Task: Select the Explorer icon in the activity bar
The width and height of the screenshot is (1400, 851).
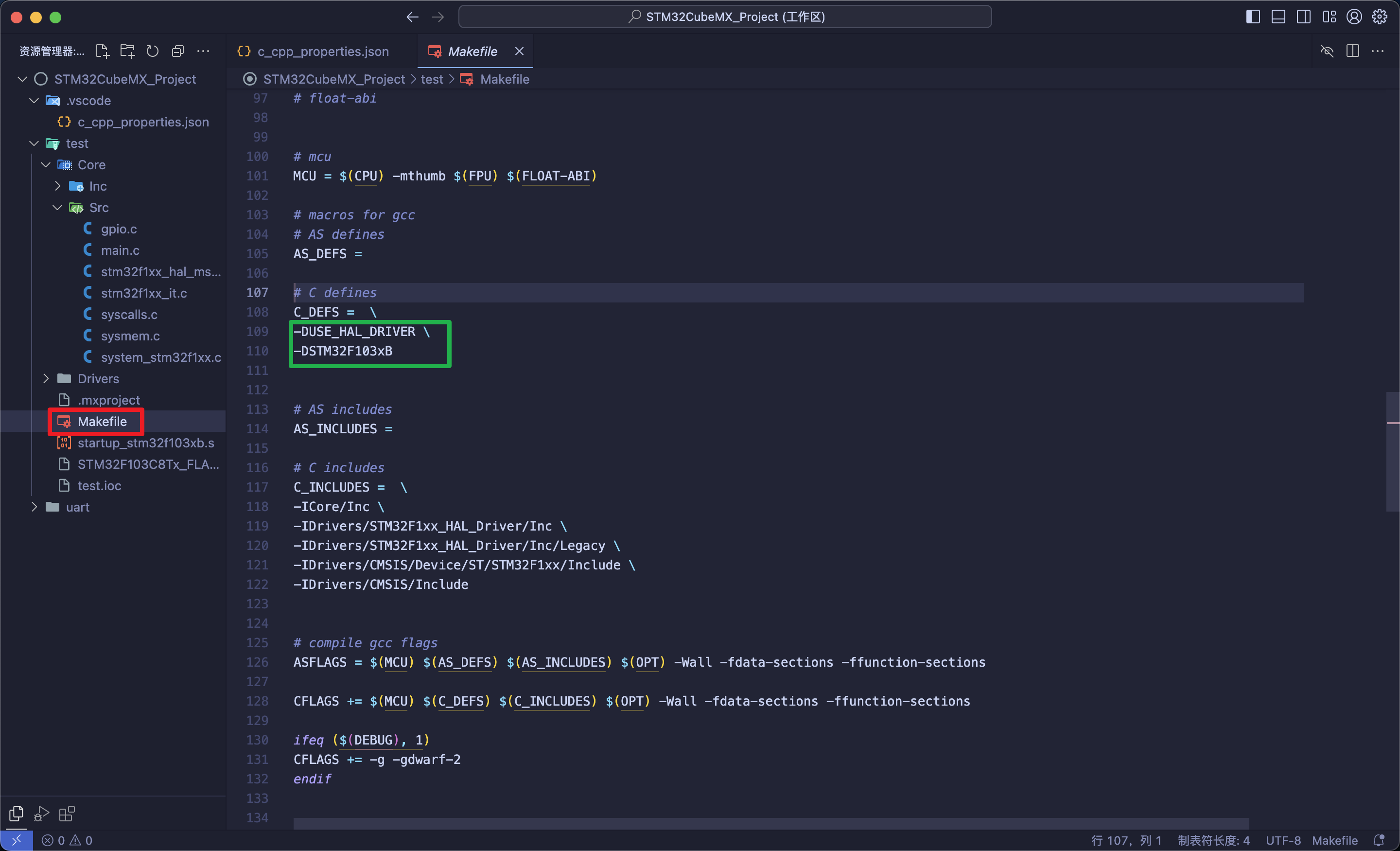Action: click(x=16, y=814)
